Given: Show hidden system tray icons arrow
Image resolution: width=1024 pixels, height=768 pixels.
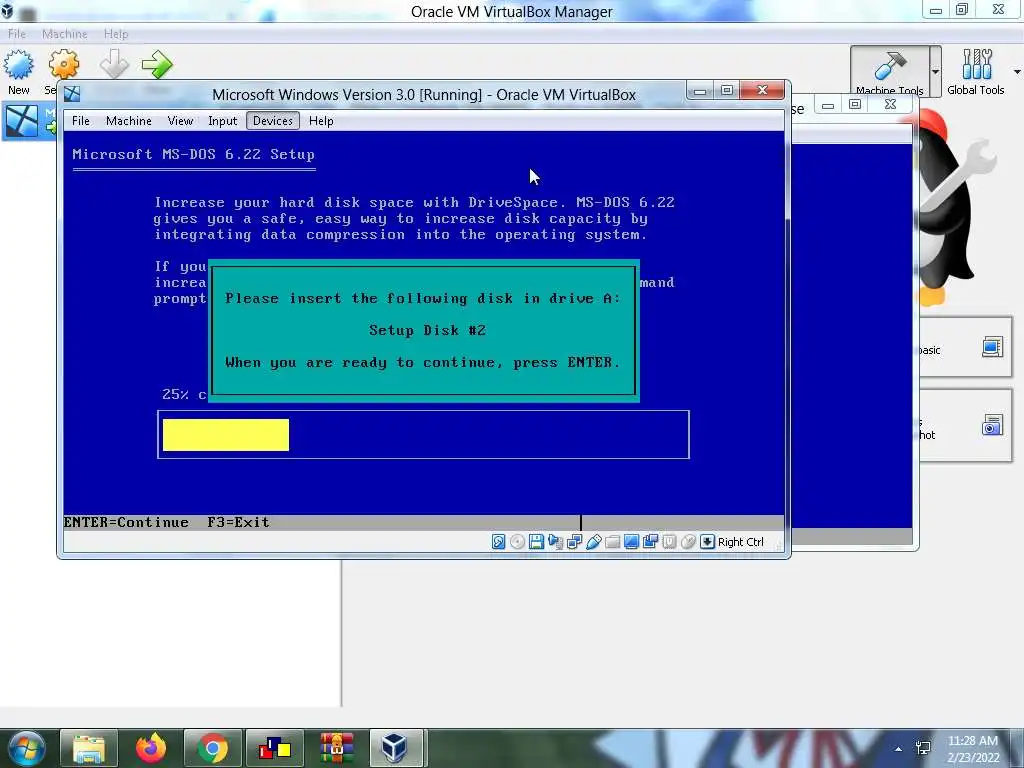Looking at the screenshot, I should tap(899, 749).
